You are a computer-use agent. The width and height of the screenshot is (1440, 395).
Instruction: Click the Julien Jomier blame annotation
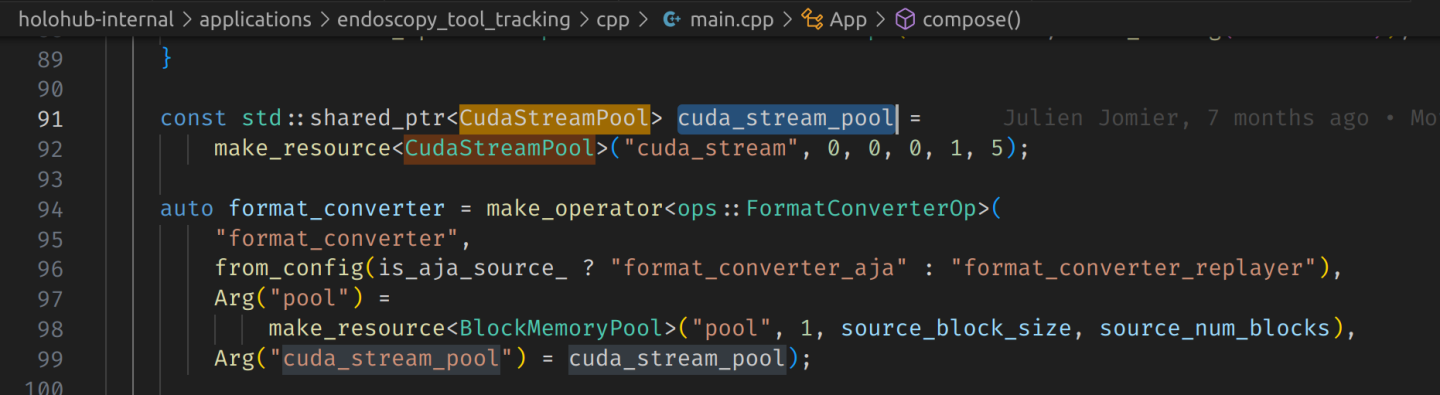(x=1186, y=118)
